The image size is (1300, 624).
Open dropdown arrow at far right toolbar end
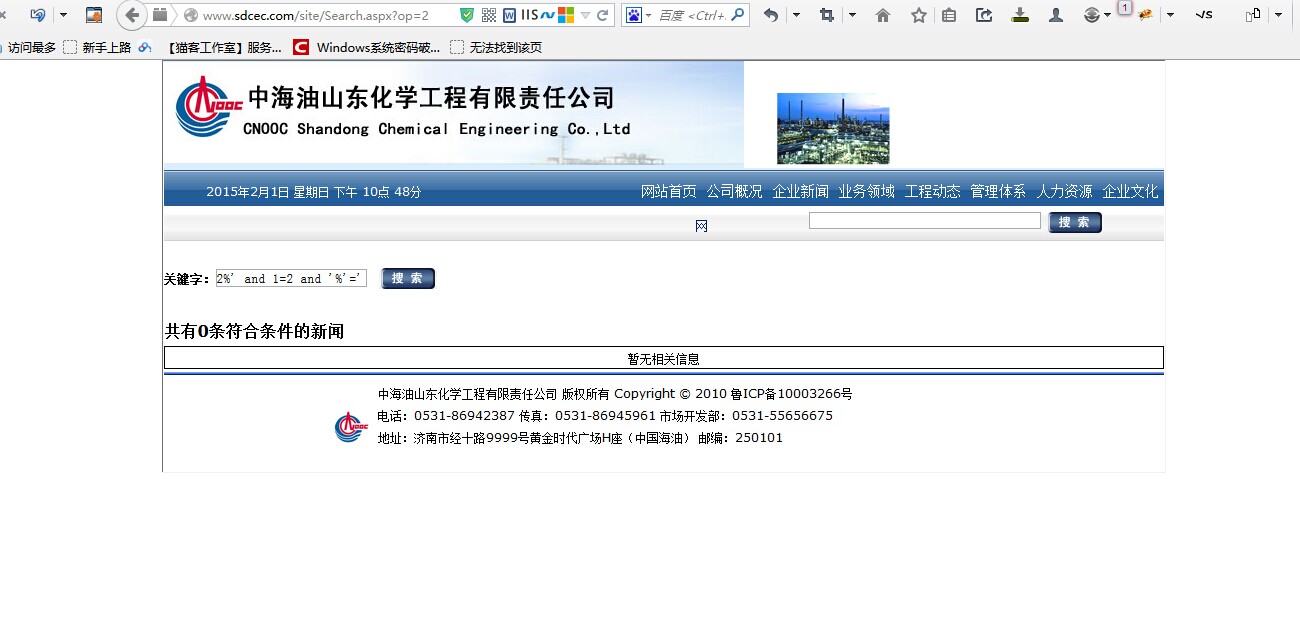pos(1278,15)
